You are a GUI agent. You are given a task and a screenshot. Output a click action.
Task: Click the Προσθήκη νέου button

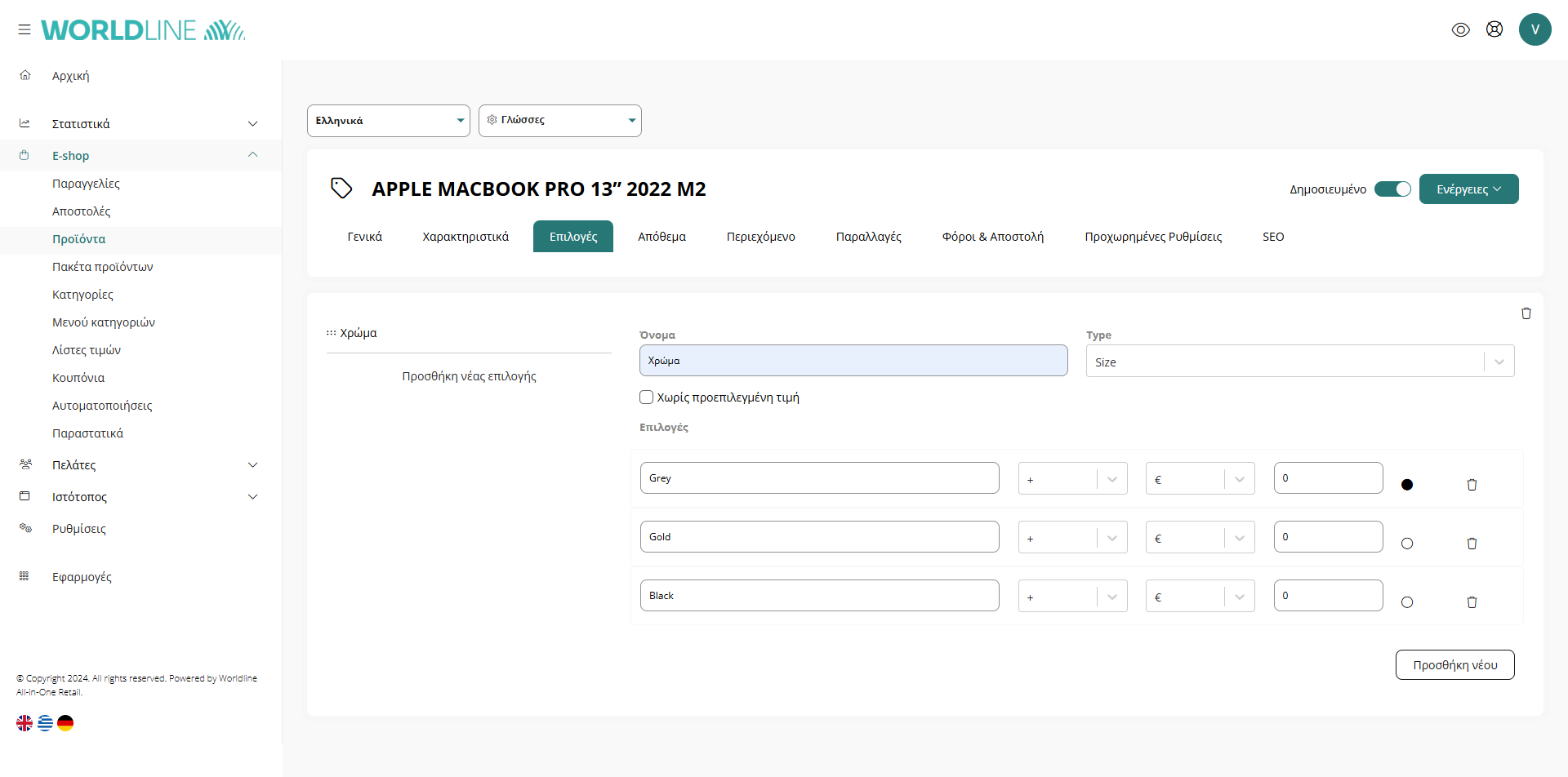pos(1454,665)
